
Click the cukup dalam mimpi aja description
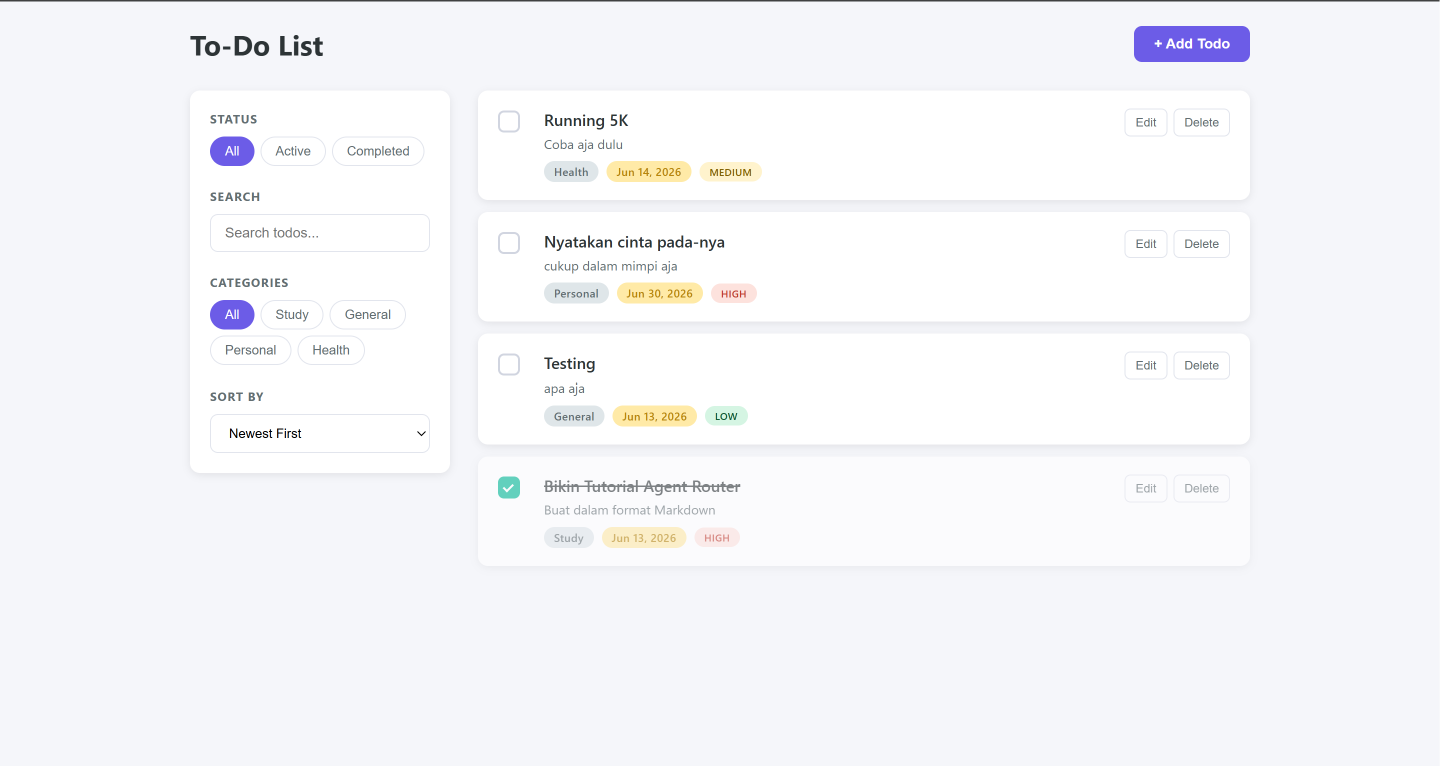point(611,266)
